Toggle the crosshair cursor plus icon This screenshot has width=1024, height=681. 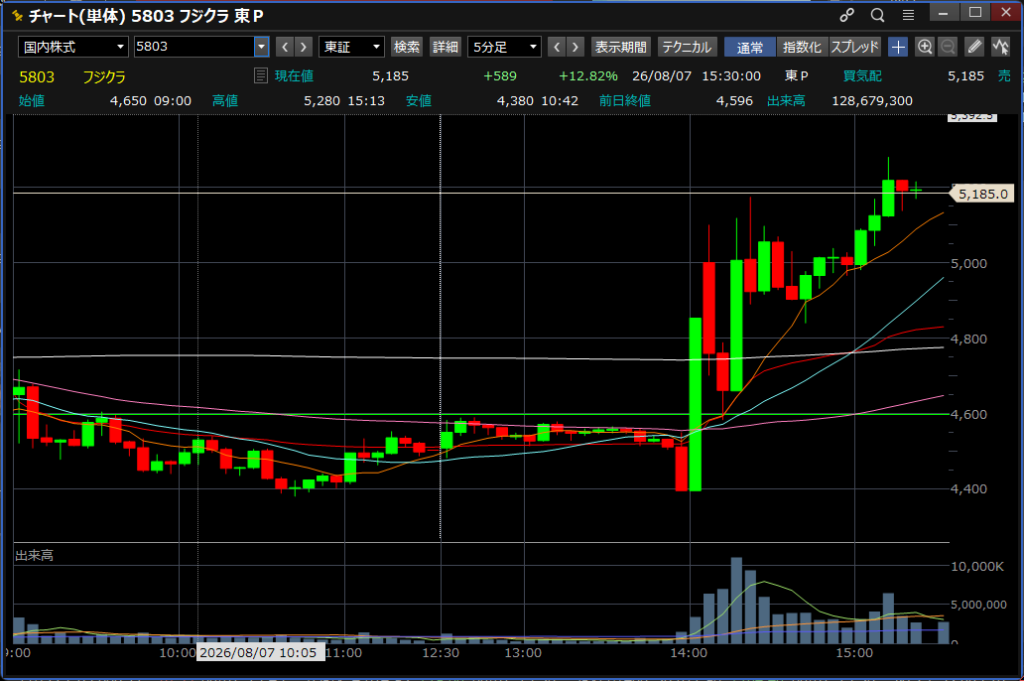tap(898, 47)
